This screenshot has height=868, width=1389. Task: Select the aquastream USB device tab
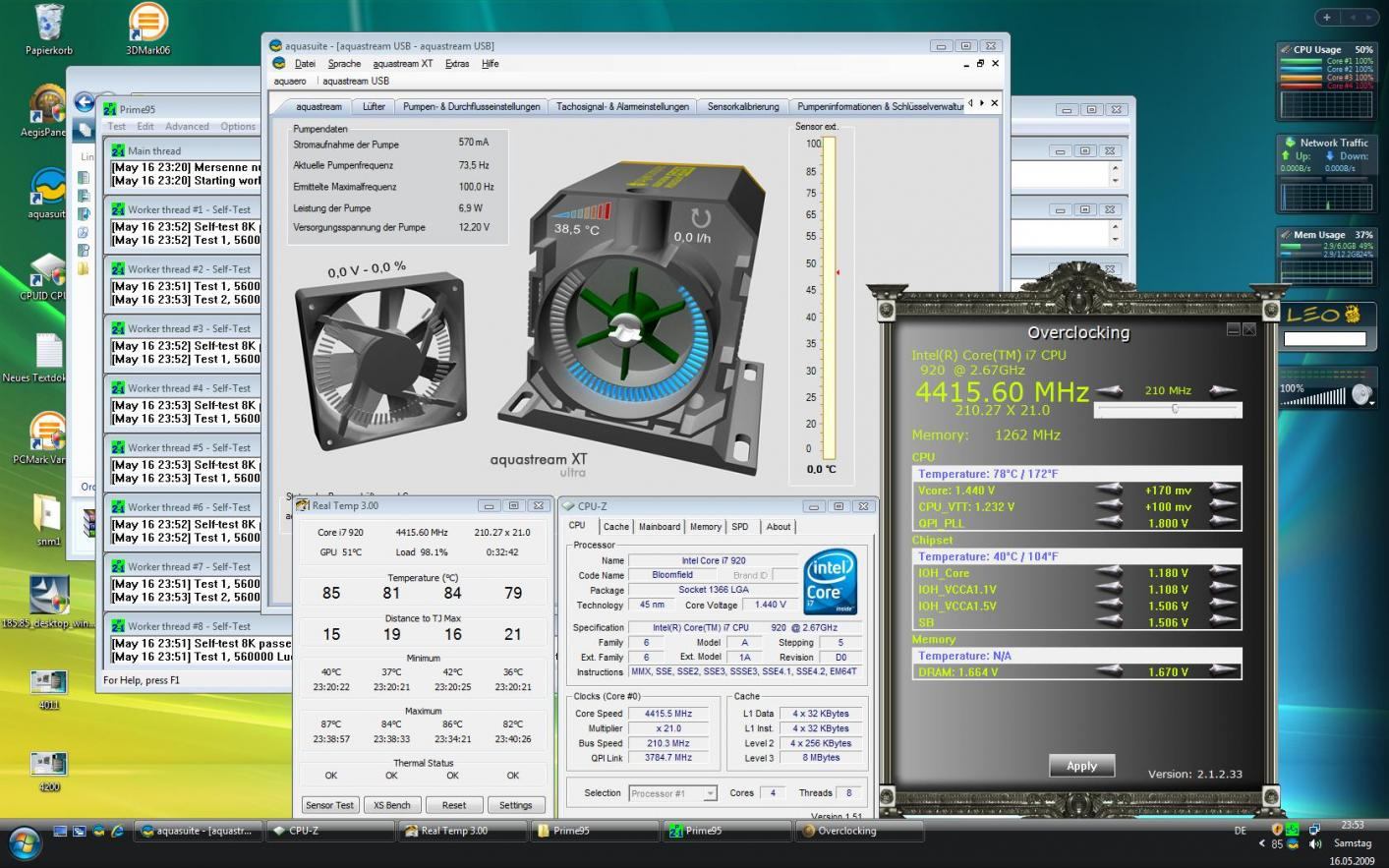(x=355, y=82)
